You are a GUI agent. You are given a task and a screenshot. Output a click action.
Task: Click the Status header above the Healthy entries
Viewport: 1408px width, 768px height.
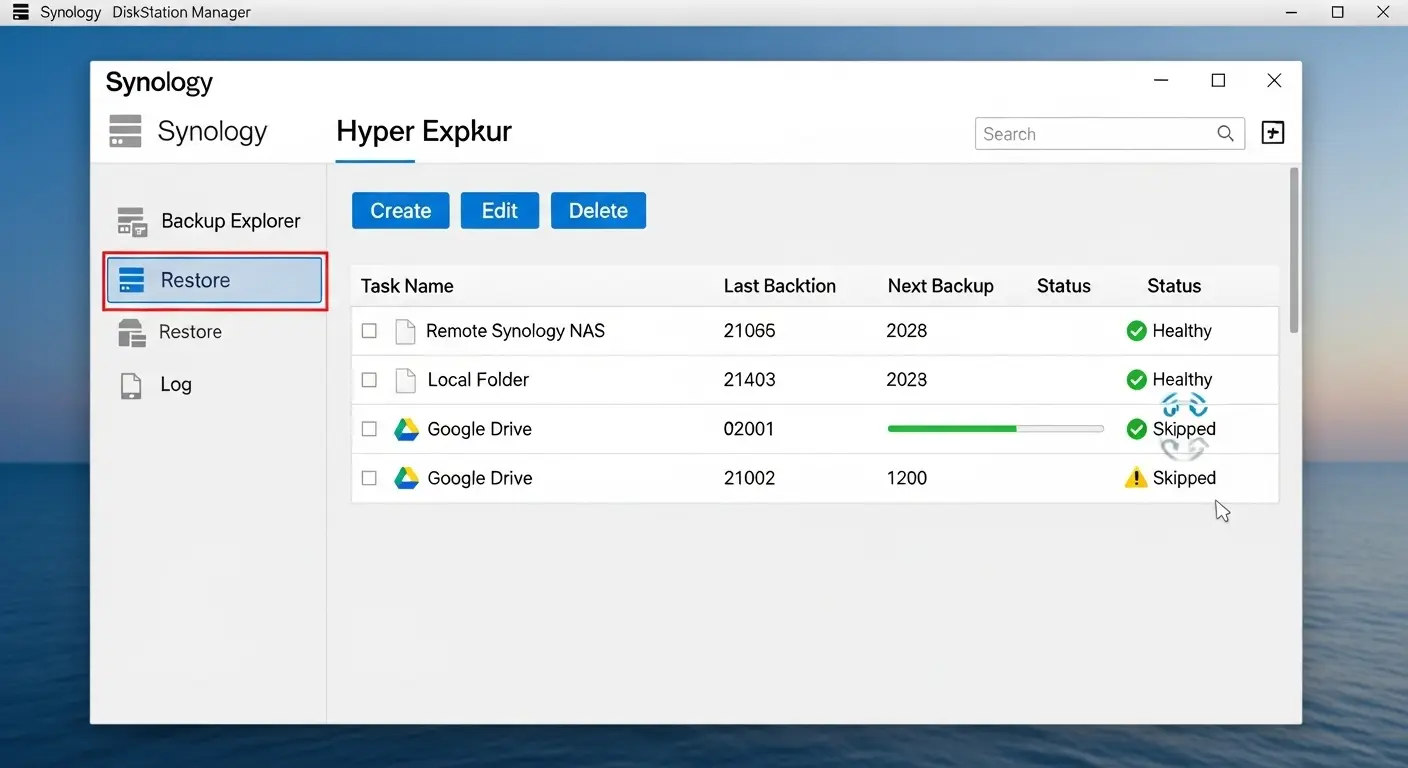tap(1174, 286)
